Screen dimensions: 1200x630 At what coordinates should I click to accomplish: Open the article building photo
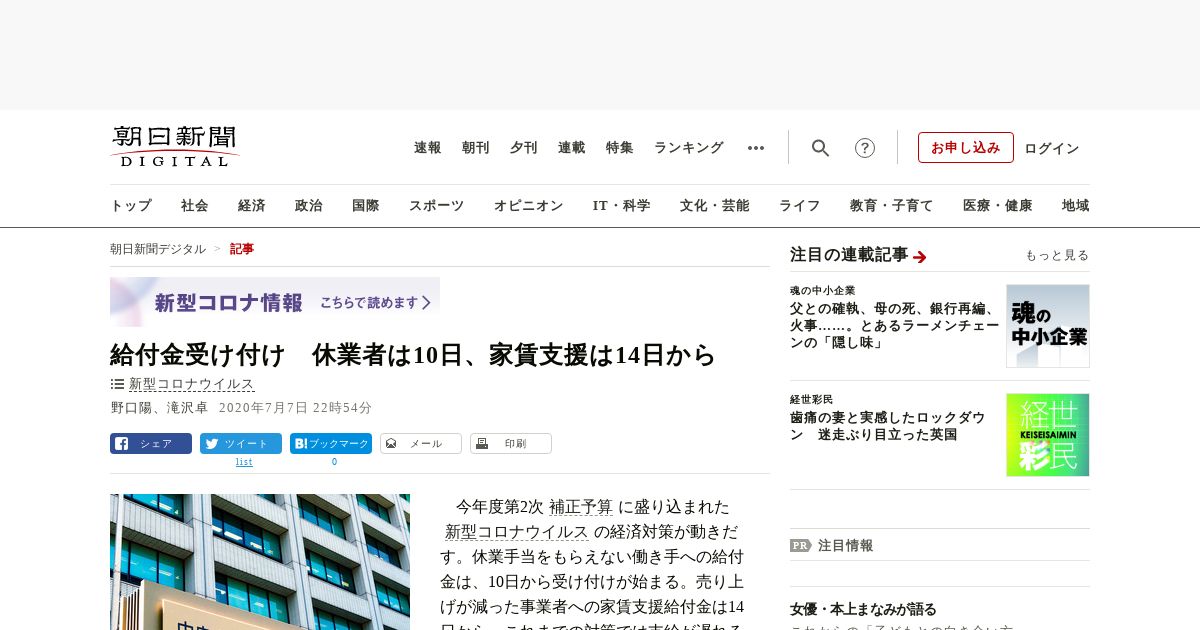tap(260, 562)
